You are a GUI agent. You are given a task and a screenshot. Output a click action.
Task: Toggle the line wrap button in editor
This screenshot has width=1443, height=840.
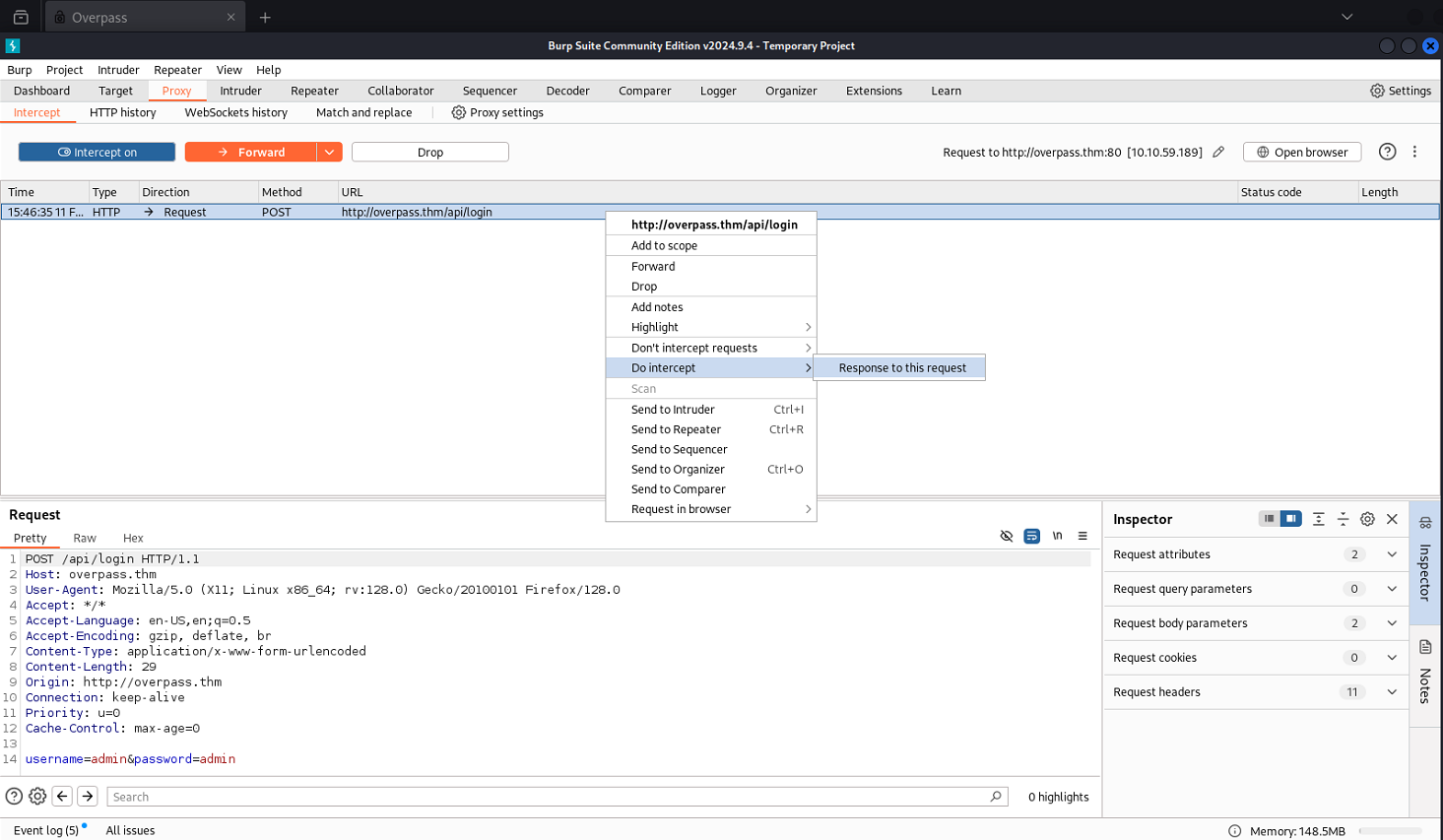pos(1031,537)
